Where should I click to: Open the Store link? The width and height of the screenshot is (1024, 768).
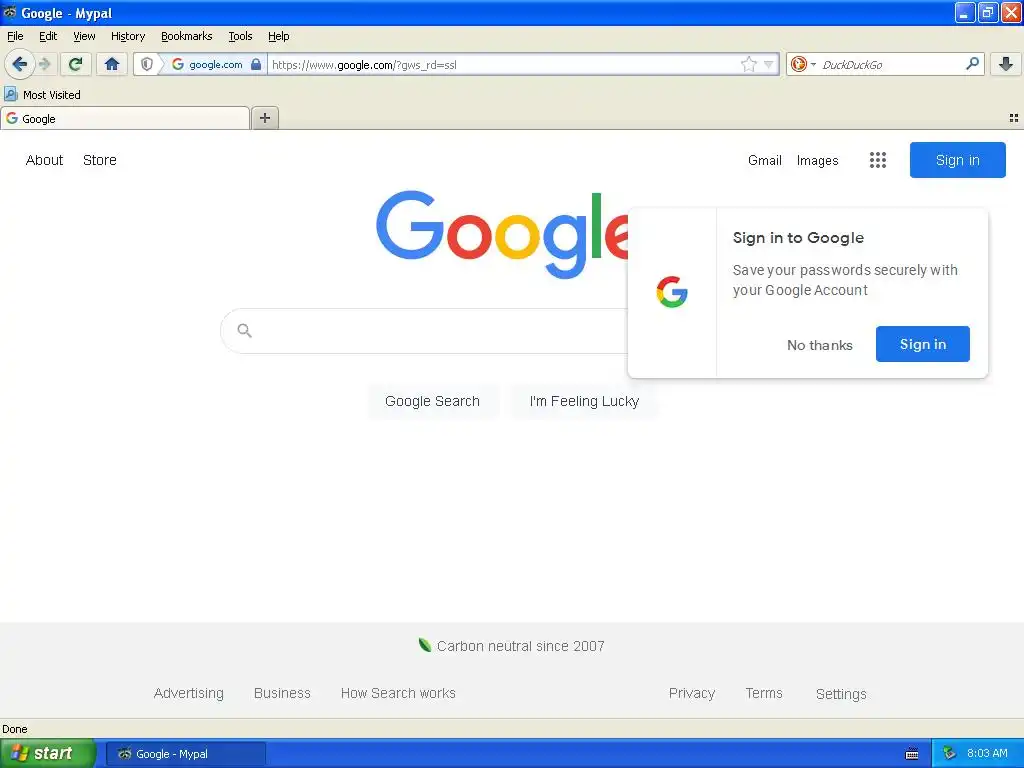click(x=99, y=160)
